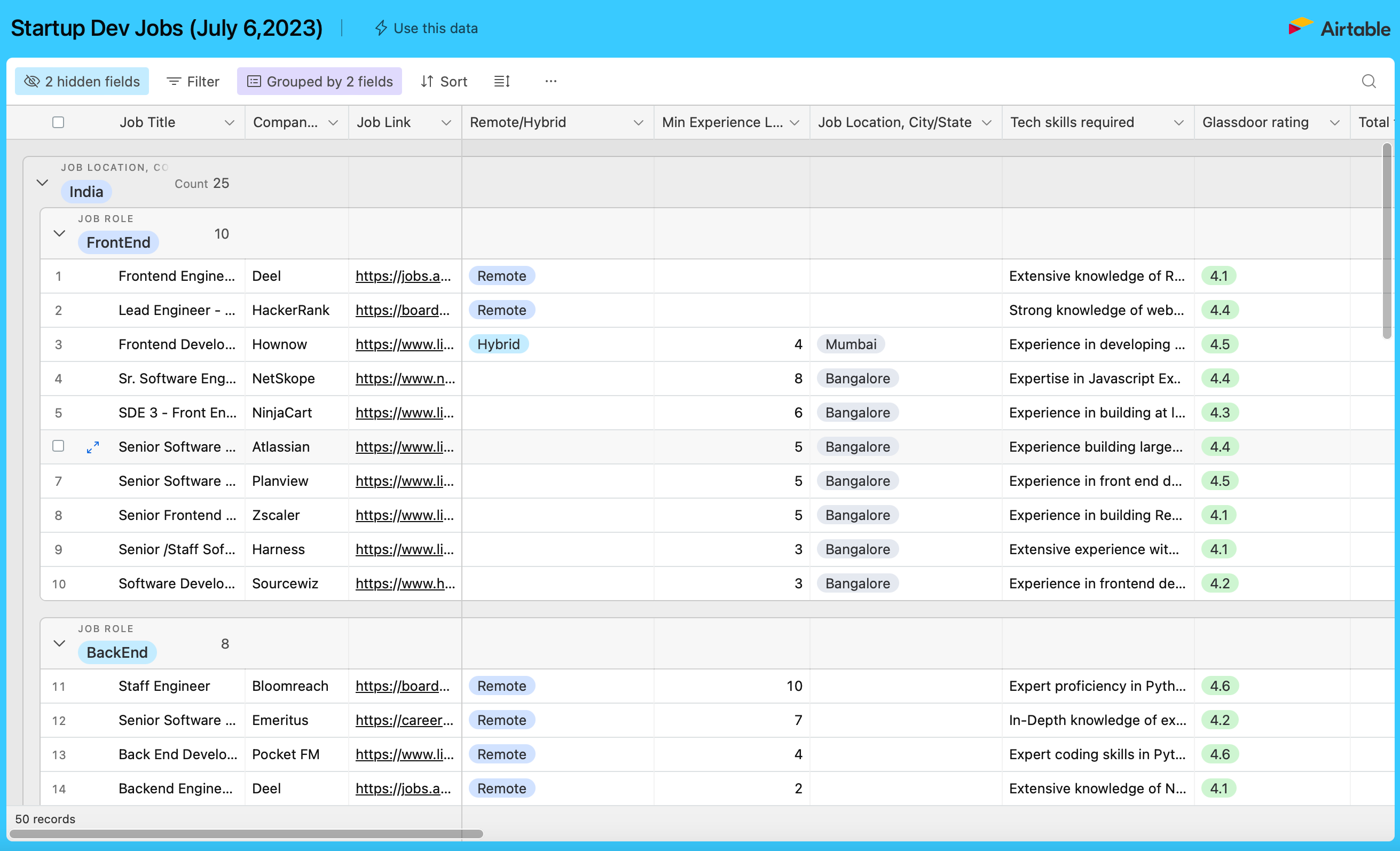This screenshot has height=851, width=1400.
Task: Collapse the India location group
Action: 42,183
